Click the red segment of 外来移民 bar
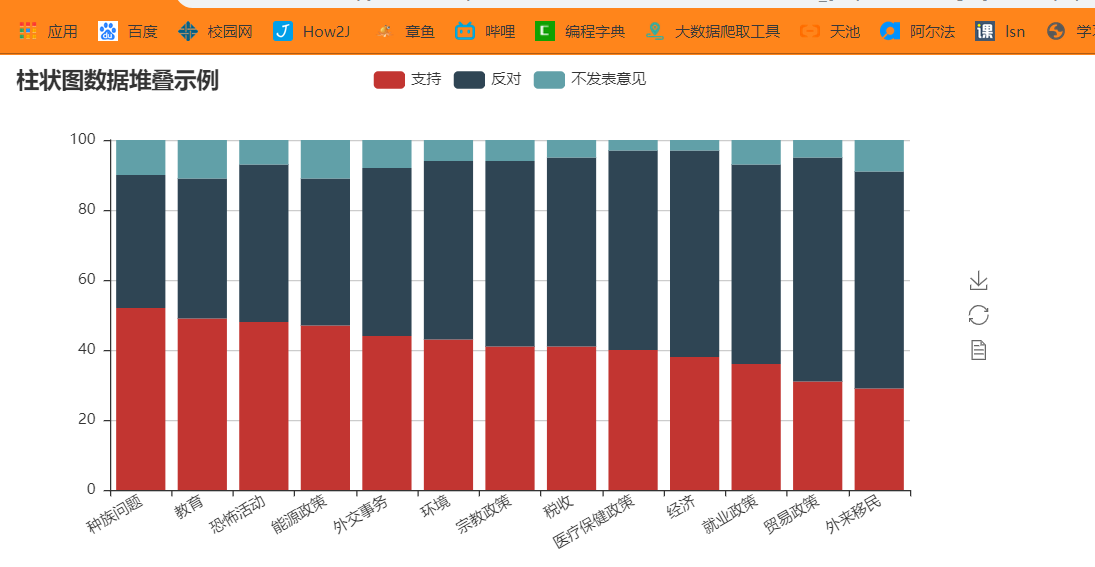The image size is (1095, 567). click(879, 439)
